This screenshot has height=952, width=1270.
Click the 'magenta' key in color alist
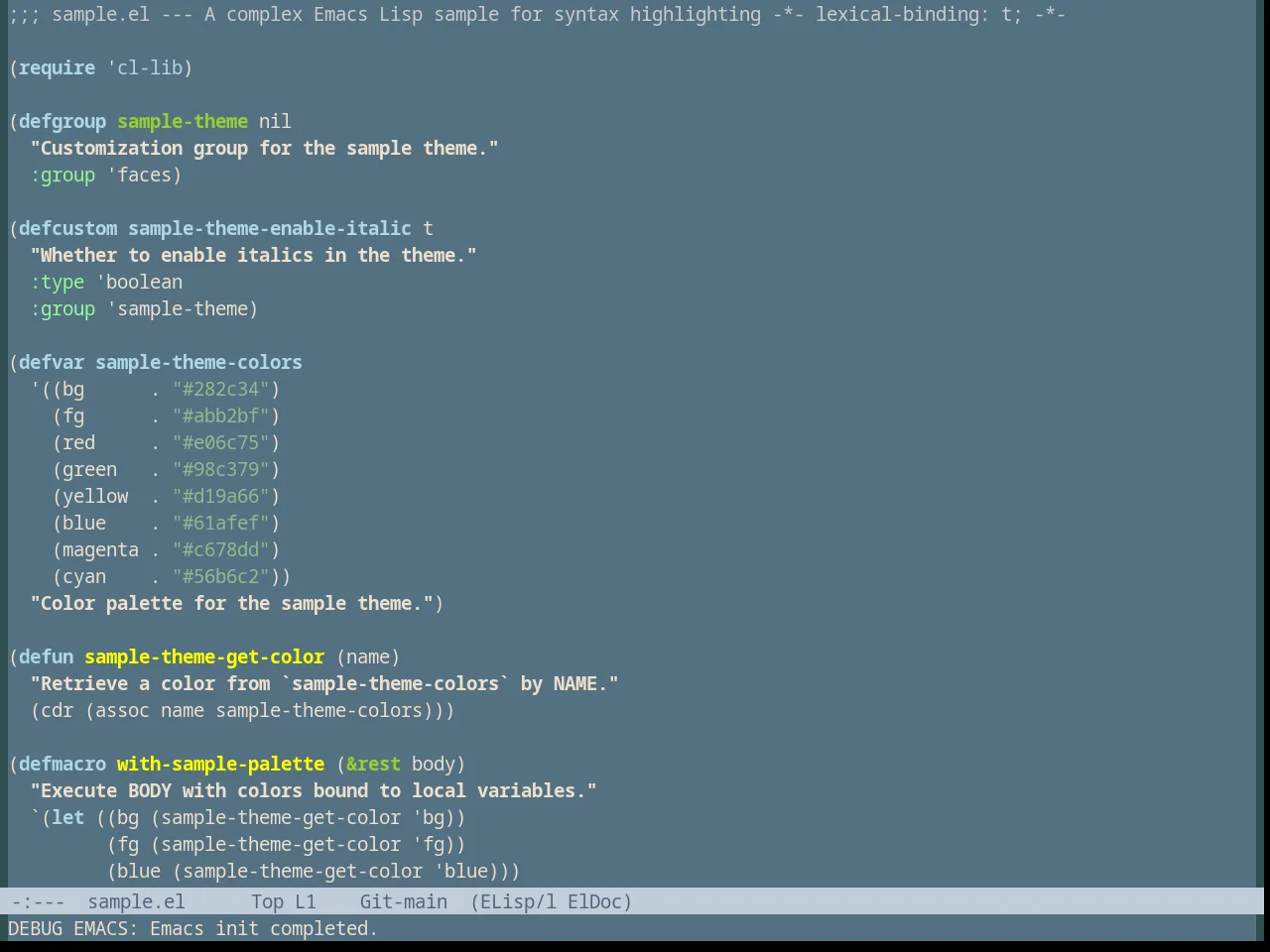100,549
